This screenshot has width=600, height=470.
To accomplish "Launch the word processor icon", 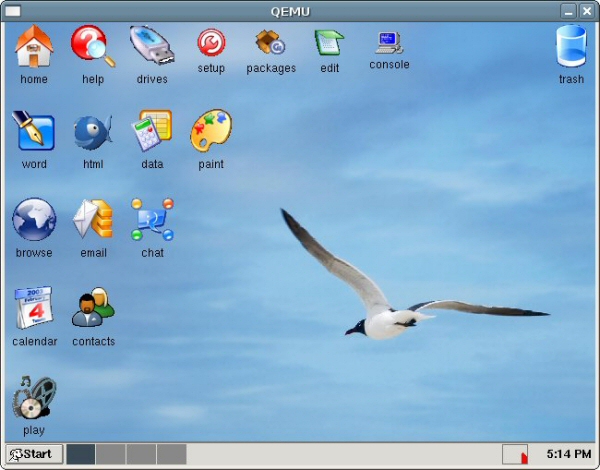I will (x=33, y=132).
